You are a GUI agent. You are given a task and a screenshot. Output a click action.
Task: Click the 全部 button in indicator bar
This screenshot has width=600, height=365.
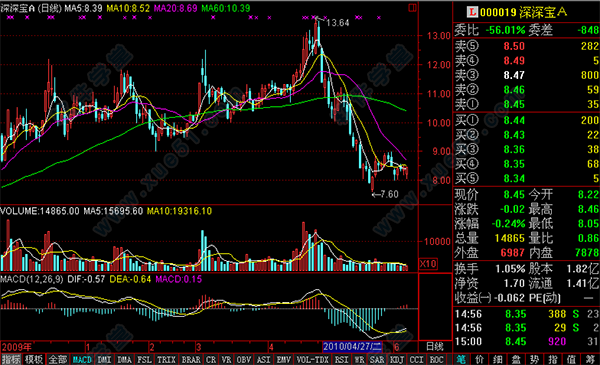tap(58, 360)
